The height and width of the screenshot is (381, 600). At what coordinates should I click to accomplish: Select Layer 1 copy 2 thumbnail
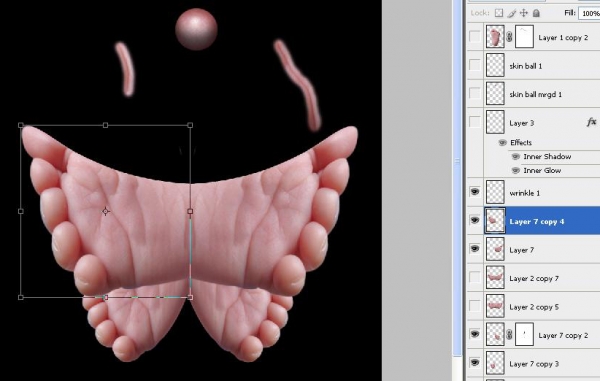(495, 37)
